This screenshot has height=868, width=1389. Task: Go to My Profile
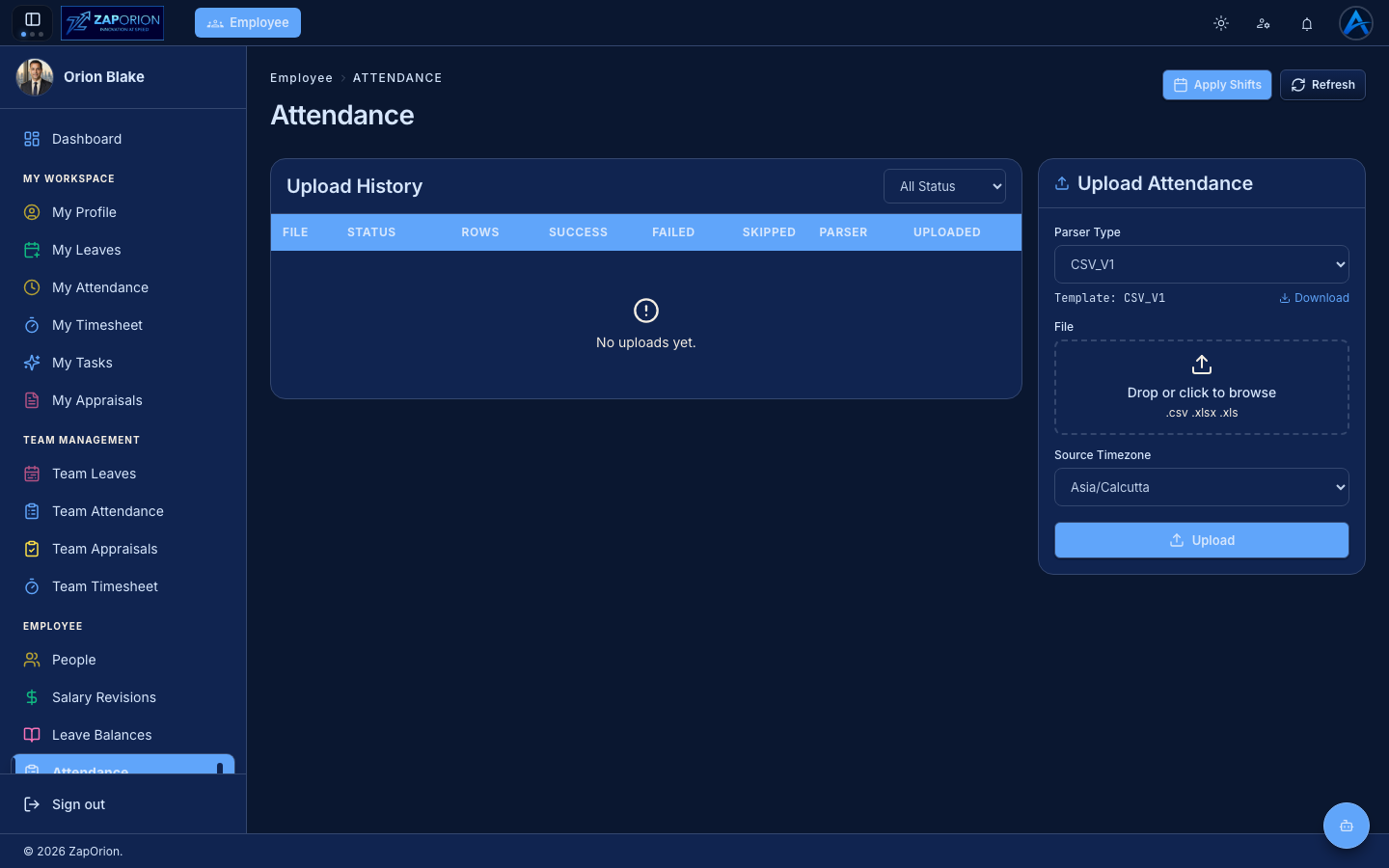point(123,212)
